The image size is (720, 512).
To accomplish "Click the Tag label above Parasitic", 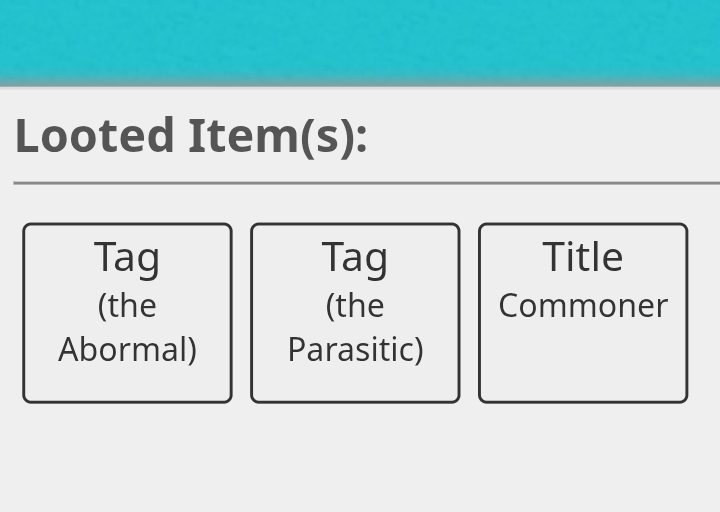I will pyautogui.click(x=355, y=258).
